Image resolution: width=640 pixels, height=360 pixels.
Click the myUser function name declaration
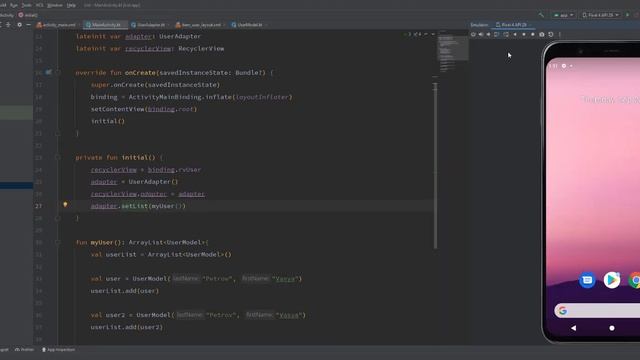102,242
